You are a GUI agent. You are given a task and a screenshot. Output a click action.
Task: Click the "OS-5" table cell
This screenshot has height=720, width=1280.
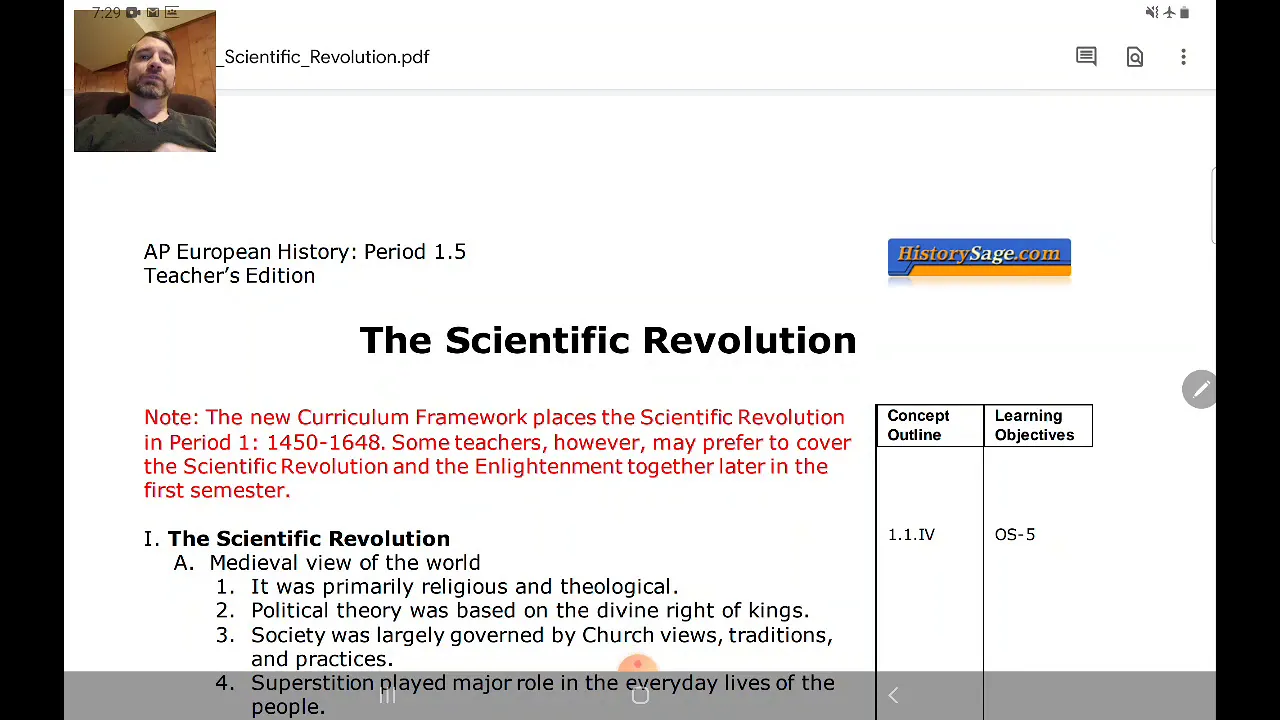pos(1015,535)
